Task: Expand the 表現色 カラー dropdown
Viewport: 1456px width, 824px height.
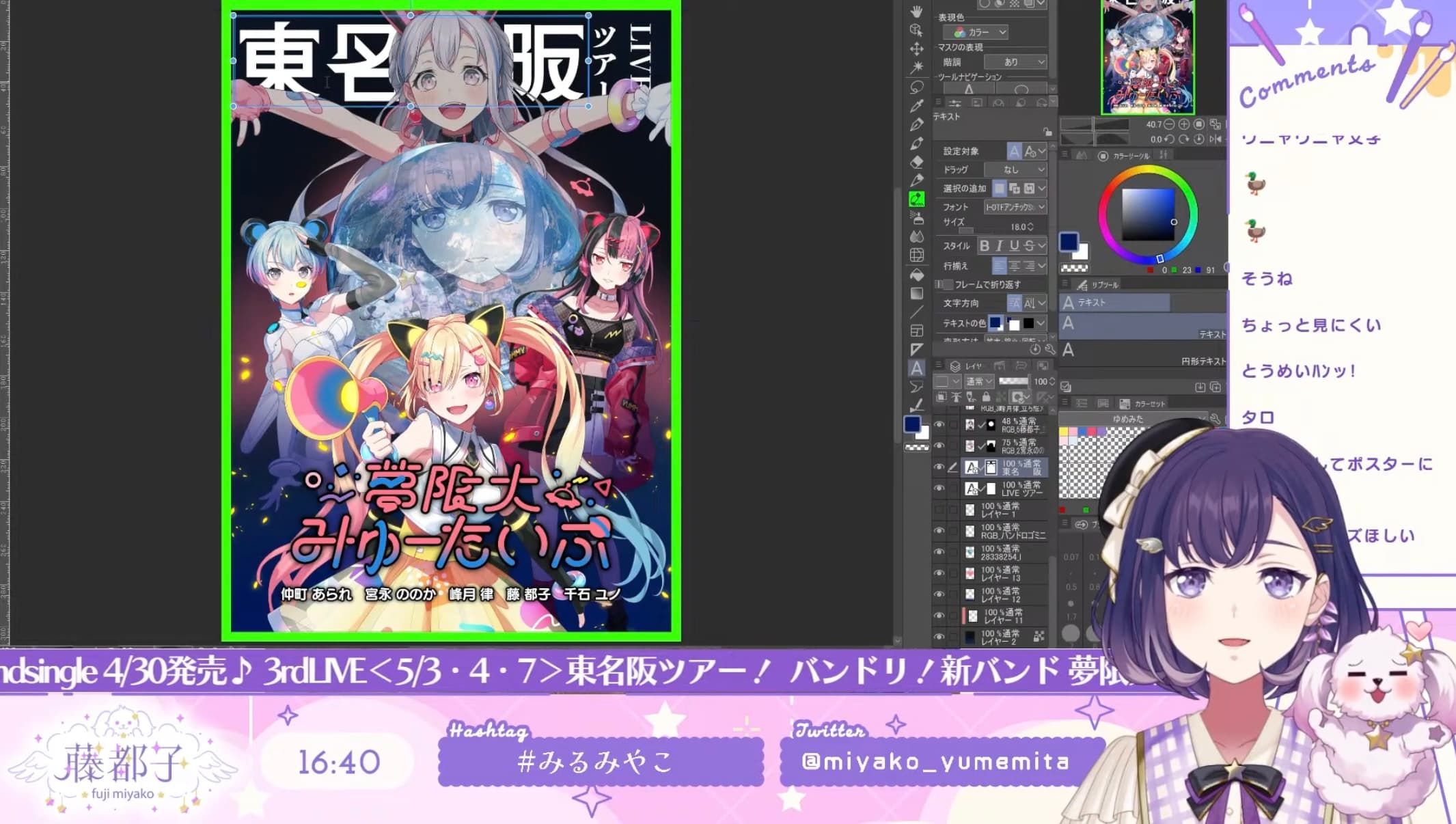Action: point(978,32)
